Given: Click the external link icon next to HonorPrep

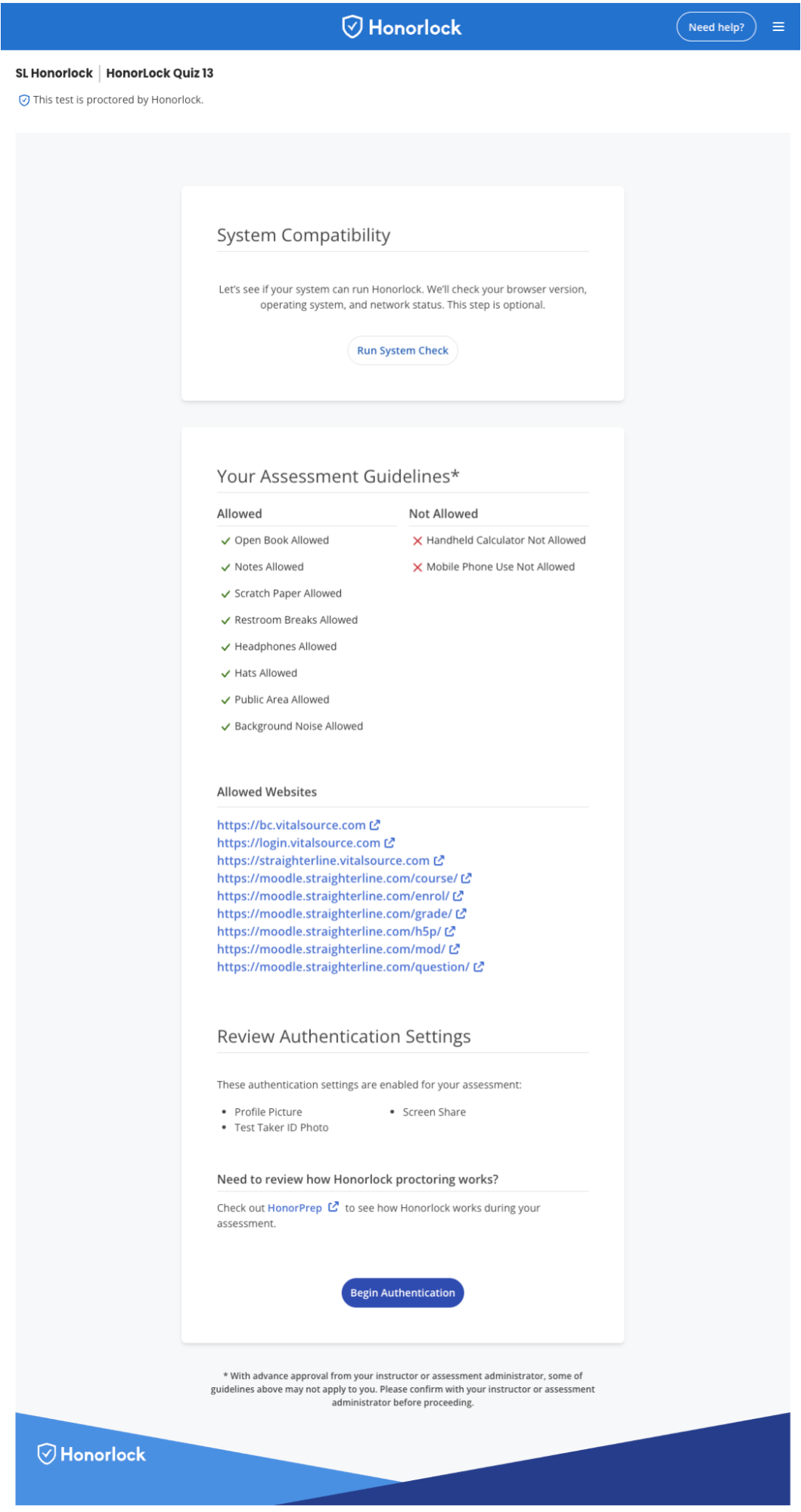Looking at the screenshot, I should [x=333, y=1207].
